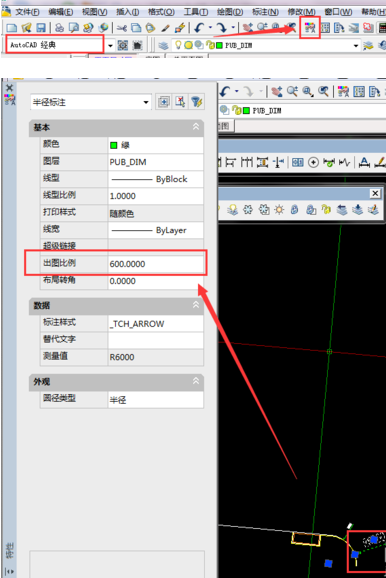Click the New drawing icon
Image resolution: width=386 pixels, height=578 pixels.
click(12, 28)
